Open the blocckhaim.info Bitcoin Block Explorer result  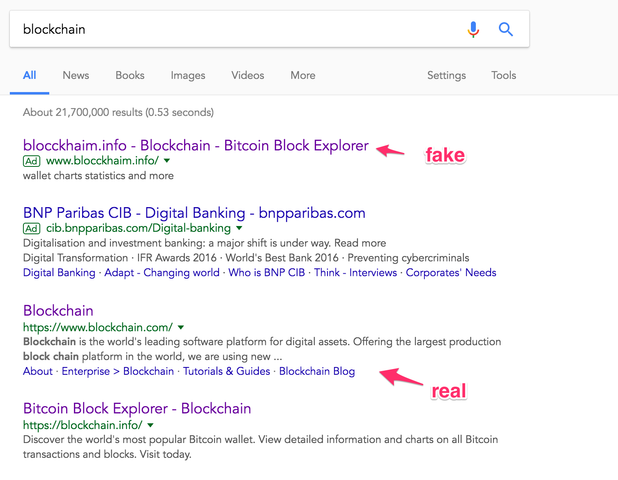pos(196,146)
